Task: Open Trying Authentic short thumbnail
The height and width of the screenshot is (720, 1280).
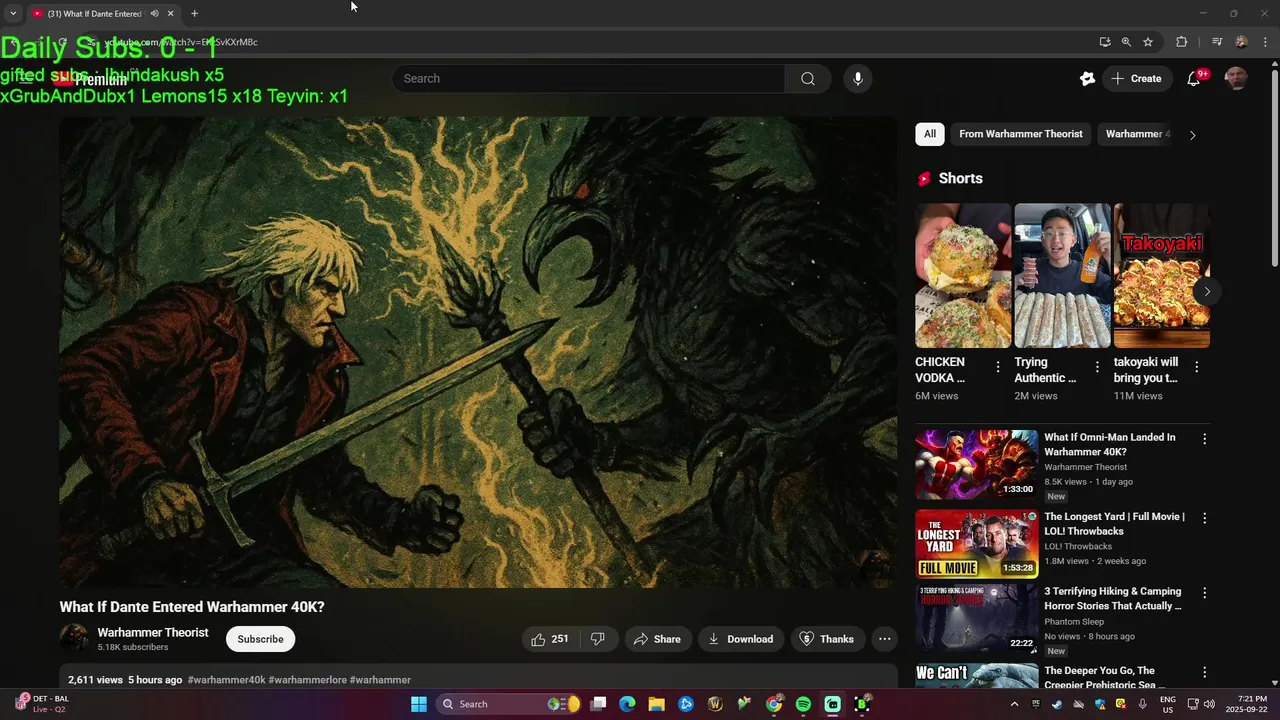Action: [1062, 276]
